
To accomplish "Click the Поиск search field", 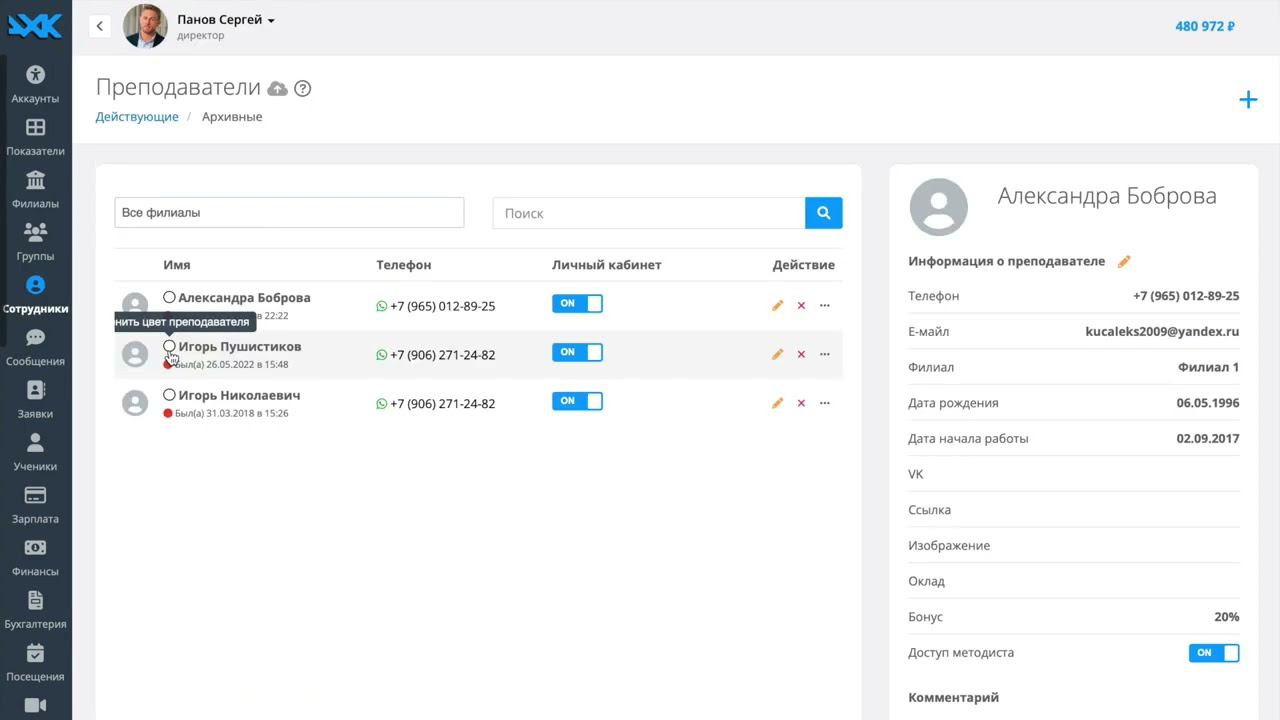I will pyautogui.click(x=649, y=213).
